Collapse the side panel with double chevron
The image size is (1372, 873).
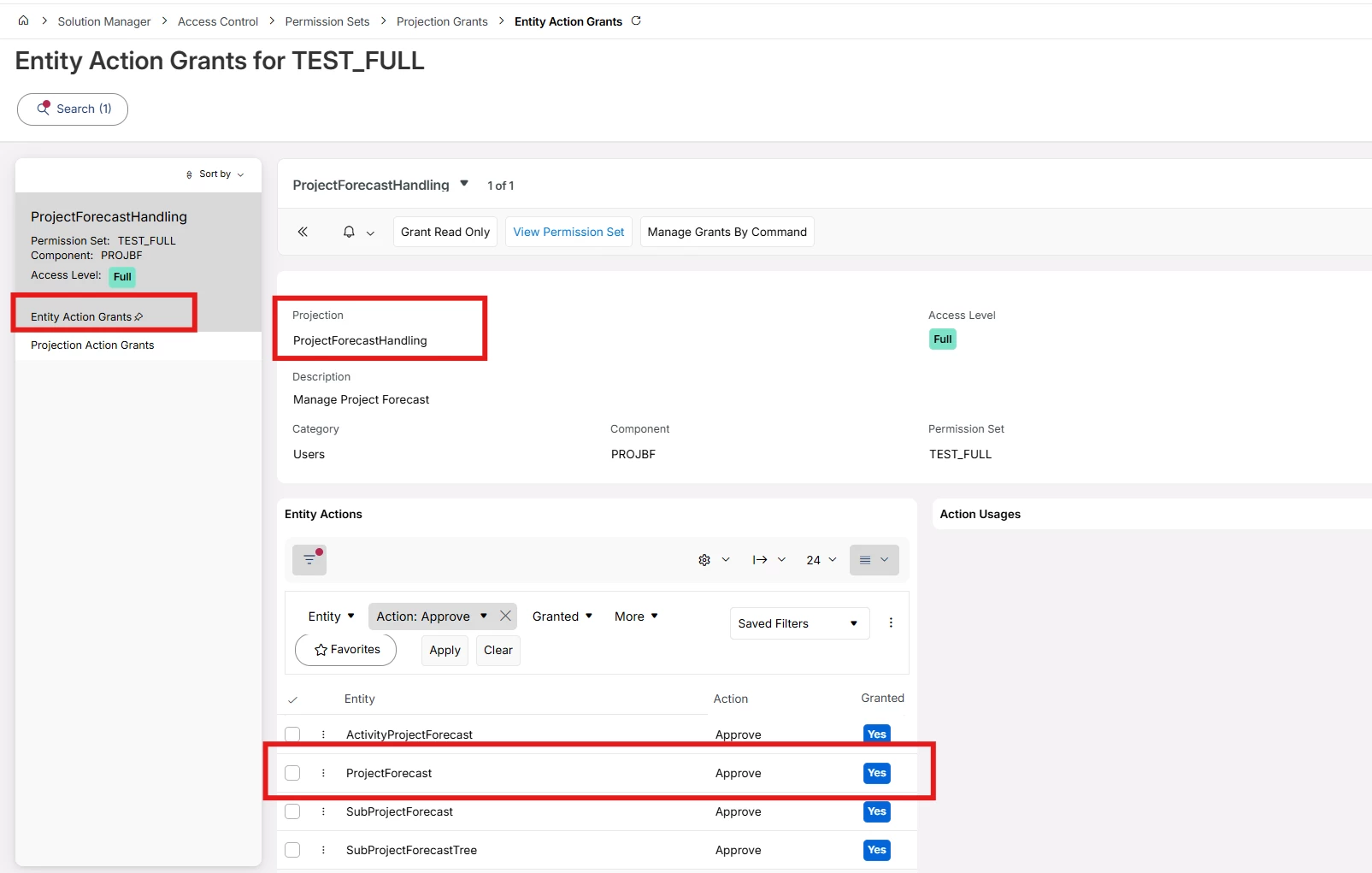(303, 232)
